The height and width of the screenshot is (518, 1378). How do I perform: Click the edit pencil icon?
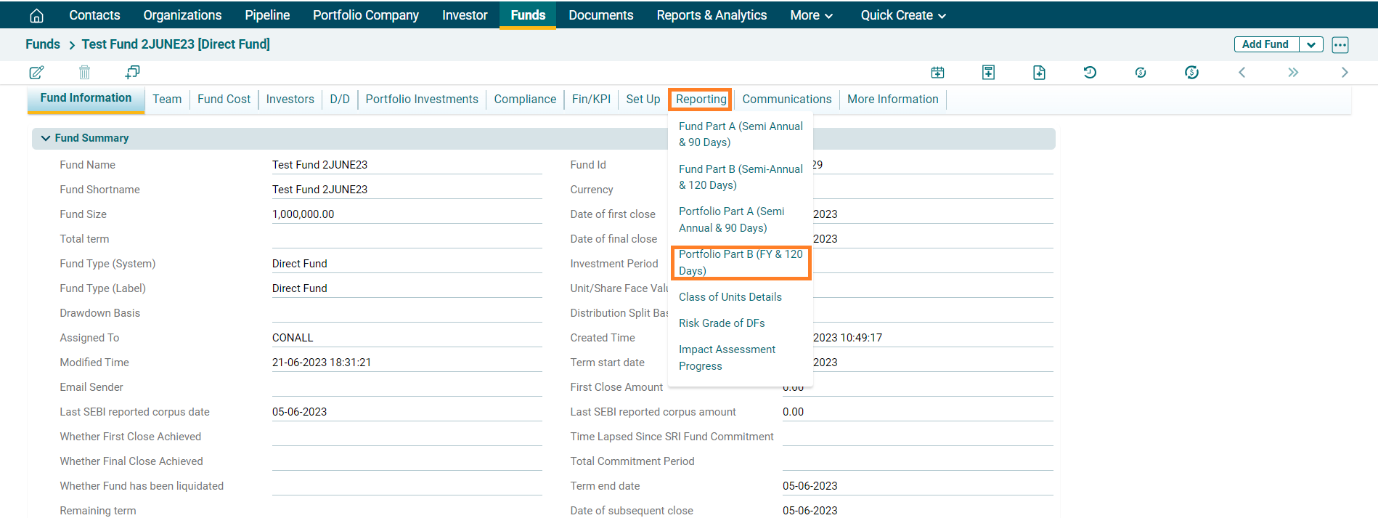click(37, 72)
